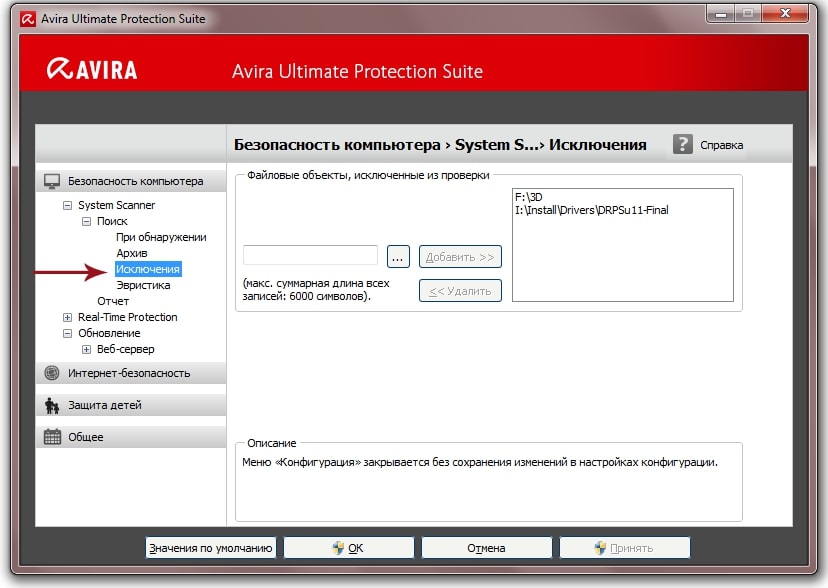Click the calendar icon beside Общее
Screen dimensions: 828x588
[x=52, y=437]
